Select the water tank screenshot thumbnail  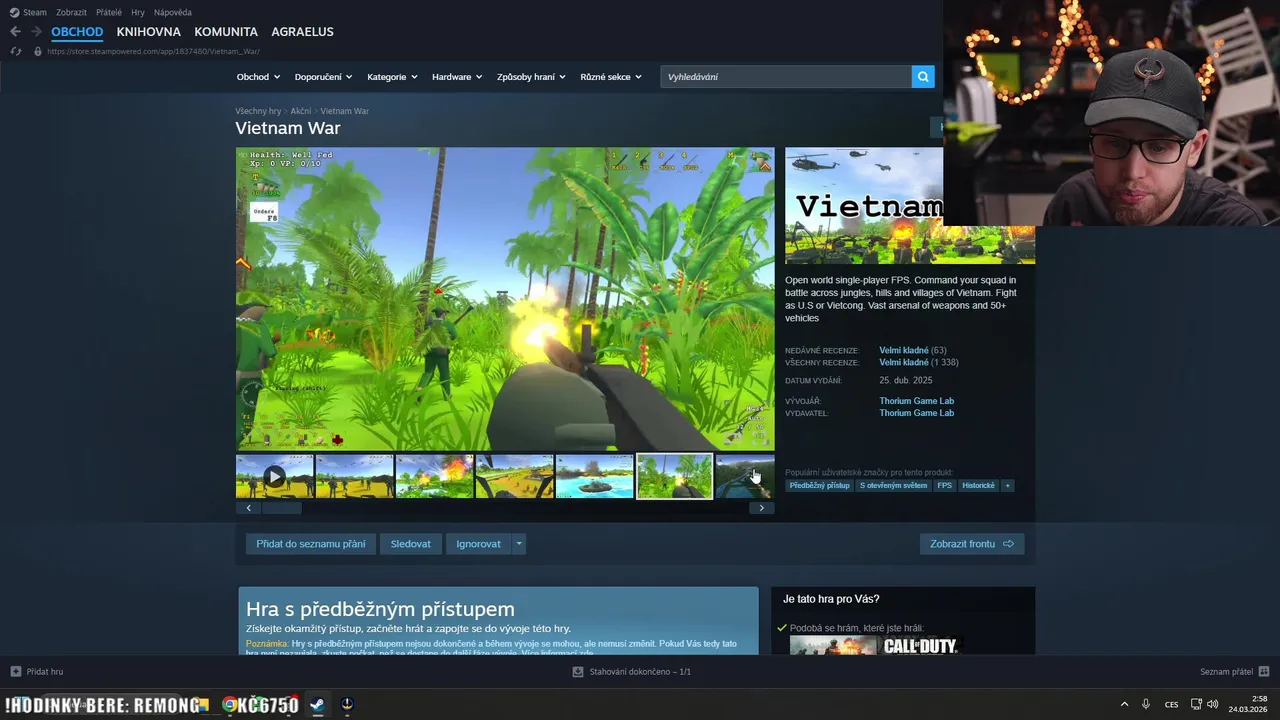(x=595, y=477)
